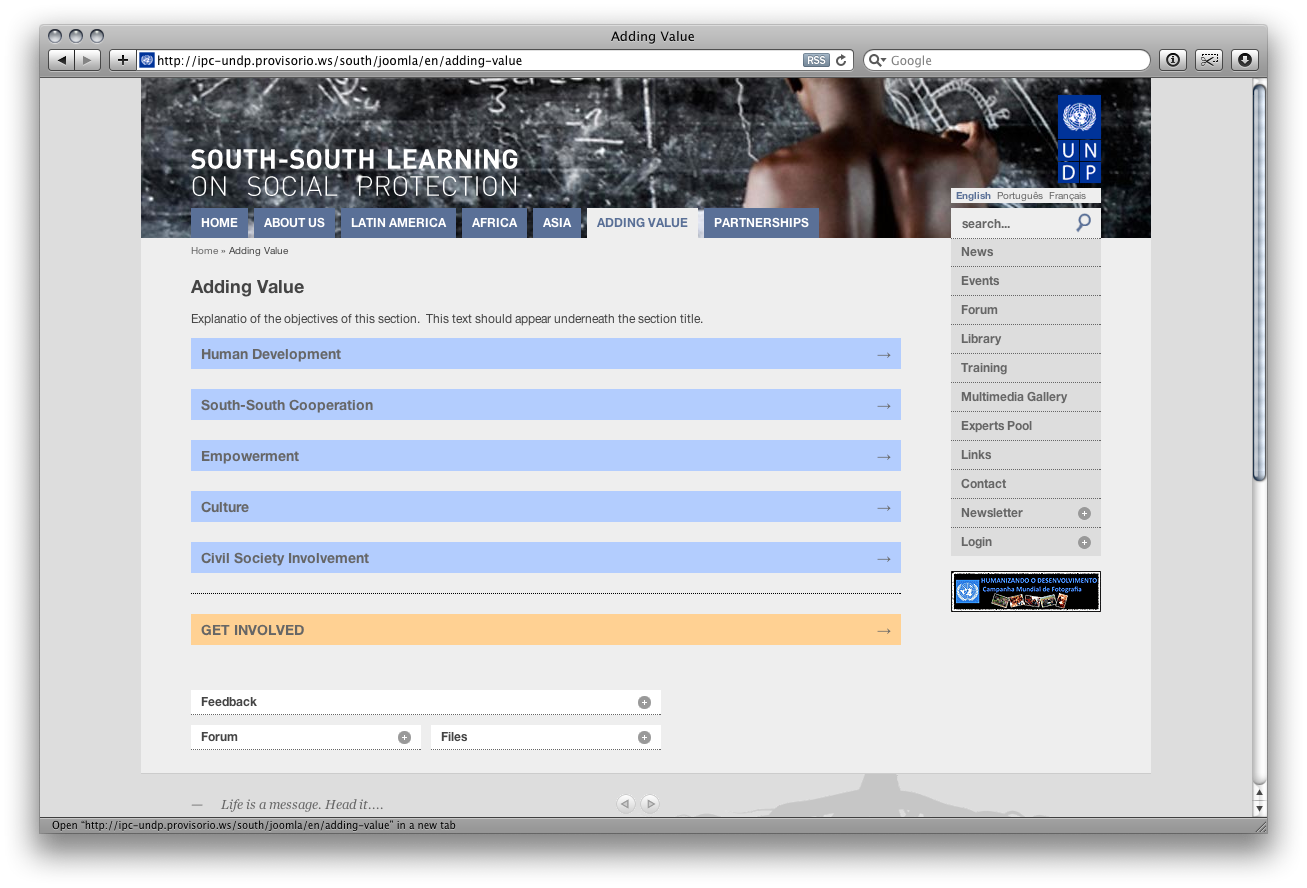Click the South-South Learning site title
The image size is (1307, 888).
tap(355, 173)
